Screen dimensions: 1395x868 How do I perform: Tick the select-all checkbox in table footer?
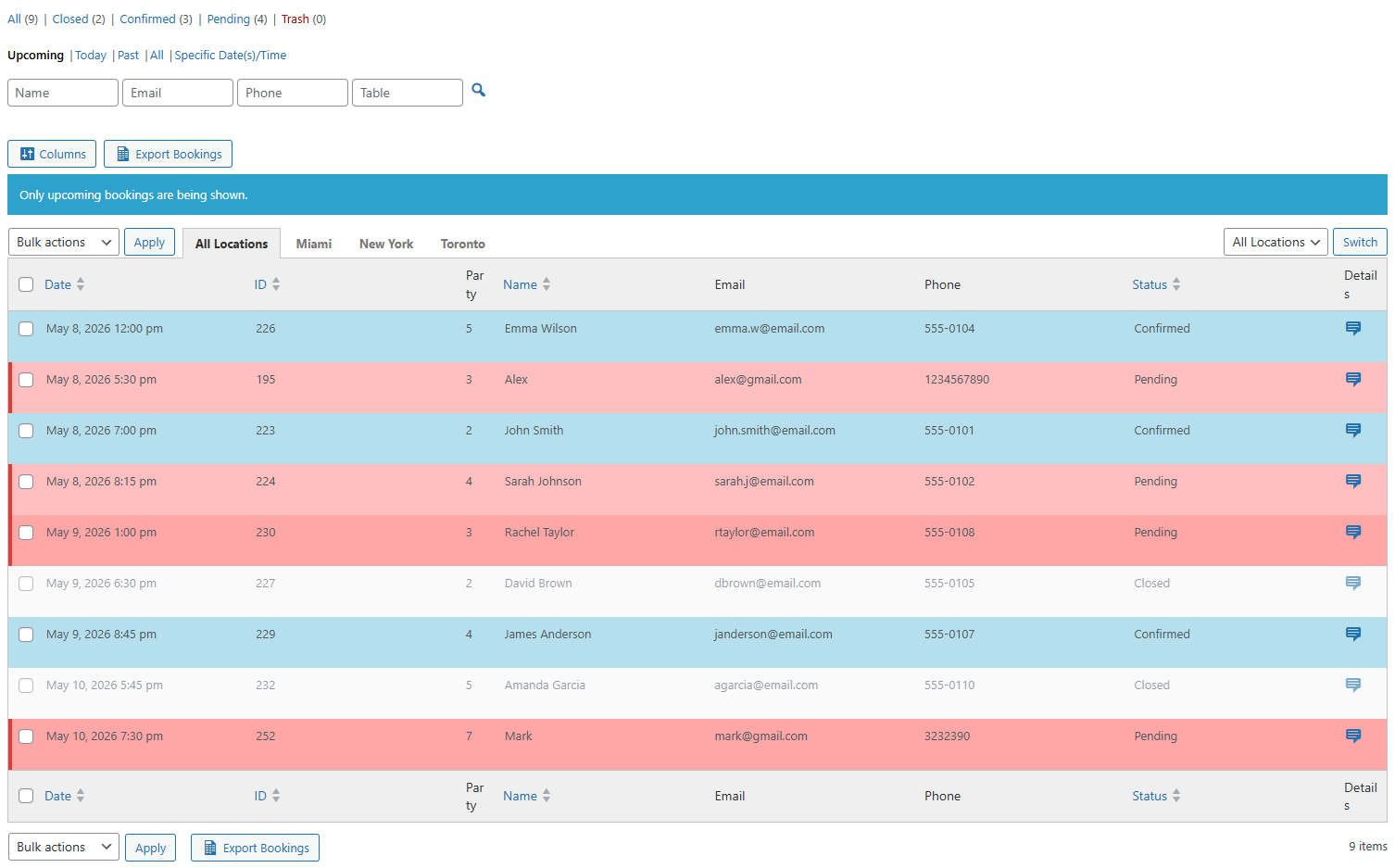[26, 796]
